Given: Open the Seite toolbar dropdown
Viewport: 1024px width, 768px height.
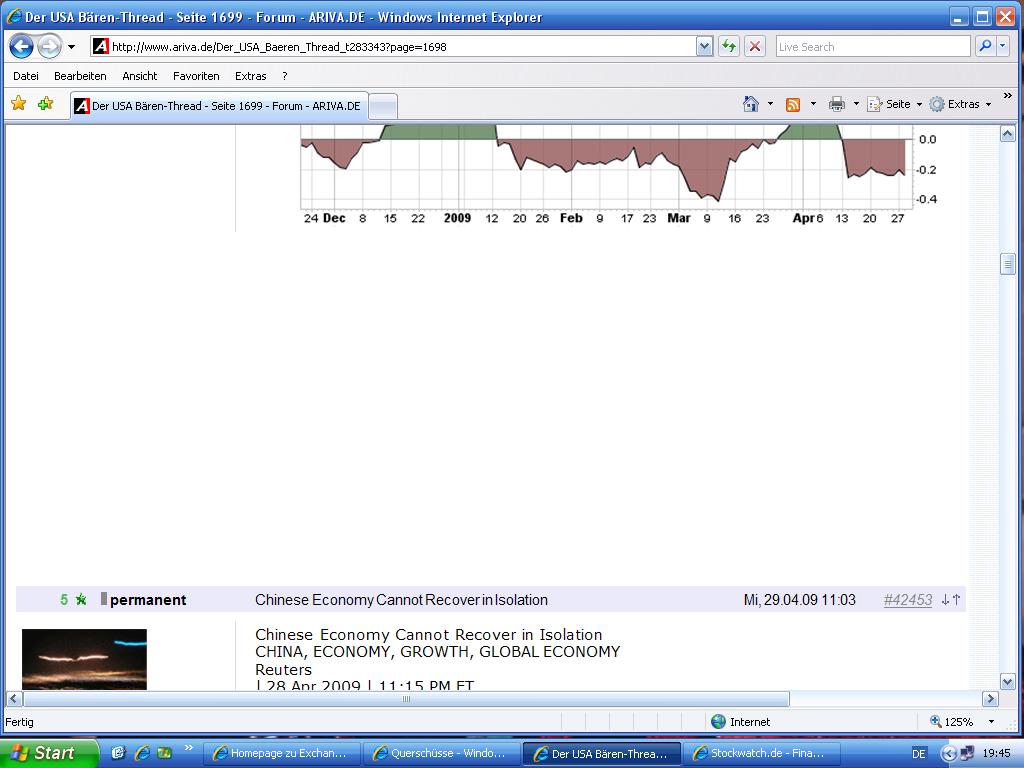Looking at the screenshot, I should coord(895,104).
